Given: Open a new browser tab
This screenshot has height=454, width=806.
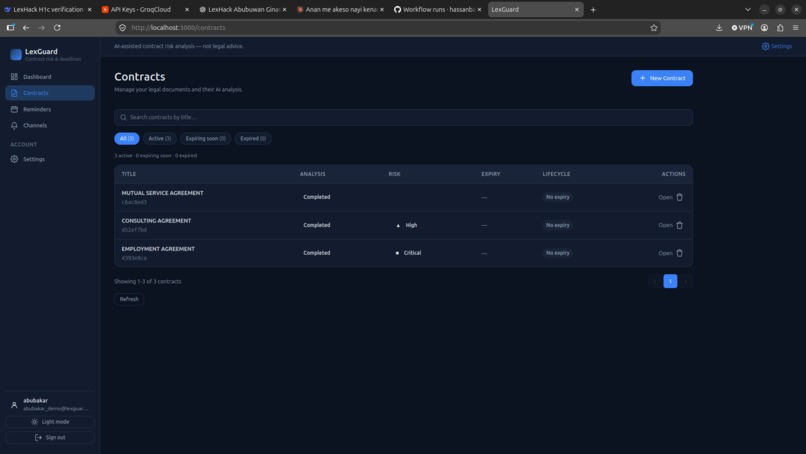Looking at the screenshot, I should (593, 9).
